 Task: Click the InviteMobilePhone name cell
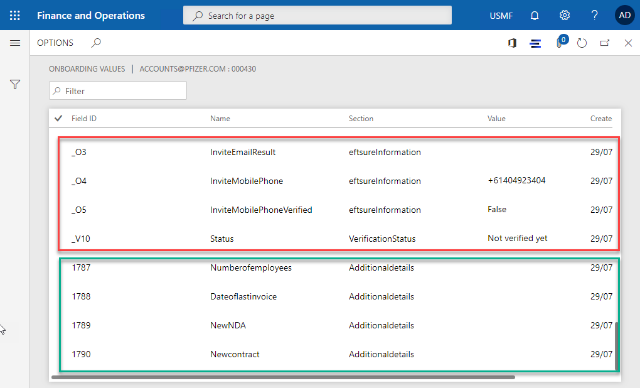247,181
